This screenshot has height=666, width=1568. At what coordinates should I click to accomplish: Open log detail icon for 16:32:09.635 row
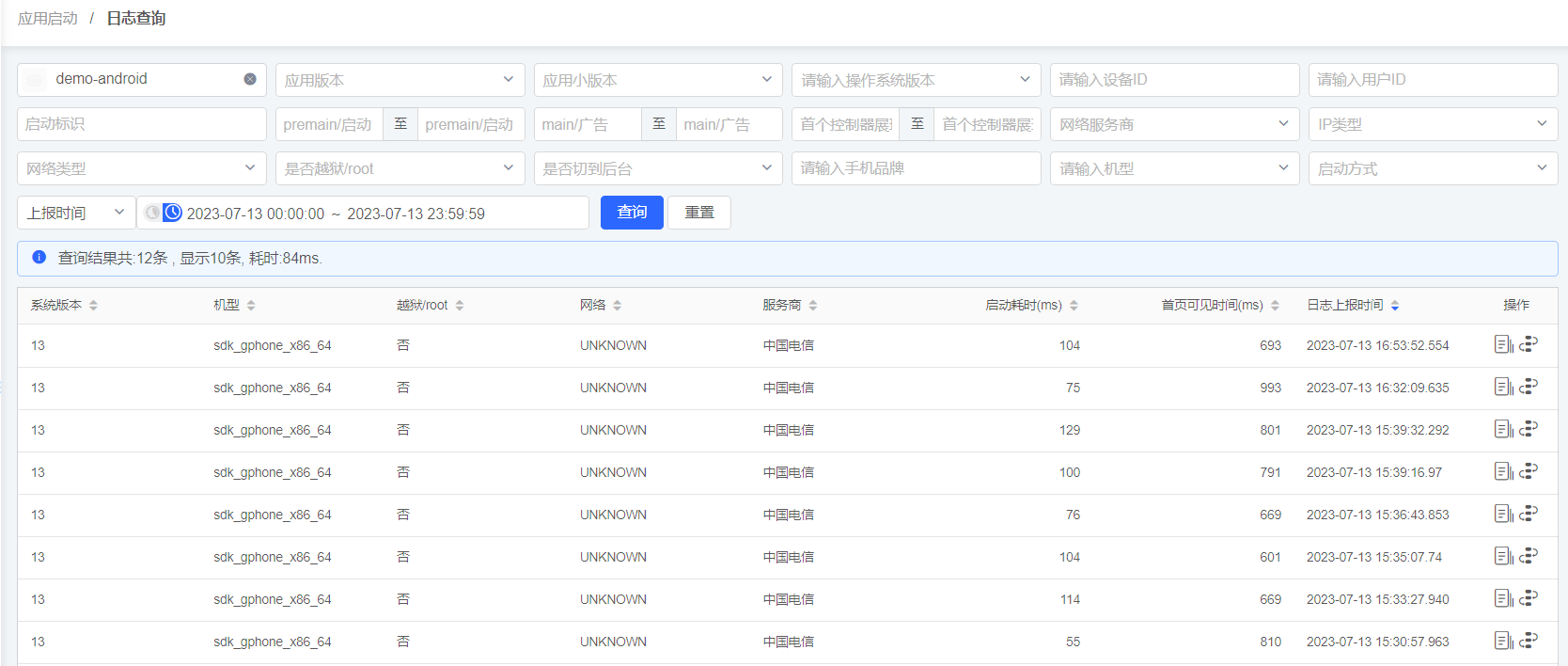point(1503,387)
